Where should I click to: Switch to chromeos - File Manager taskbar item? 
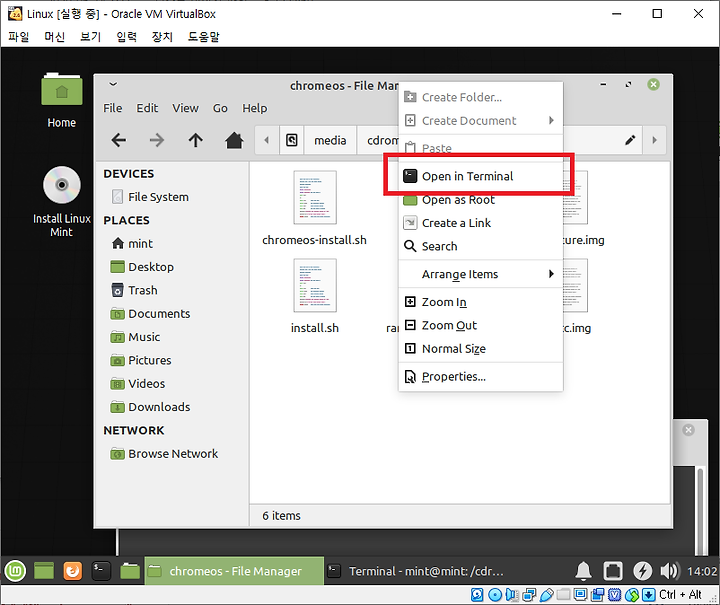234,571
